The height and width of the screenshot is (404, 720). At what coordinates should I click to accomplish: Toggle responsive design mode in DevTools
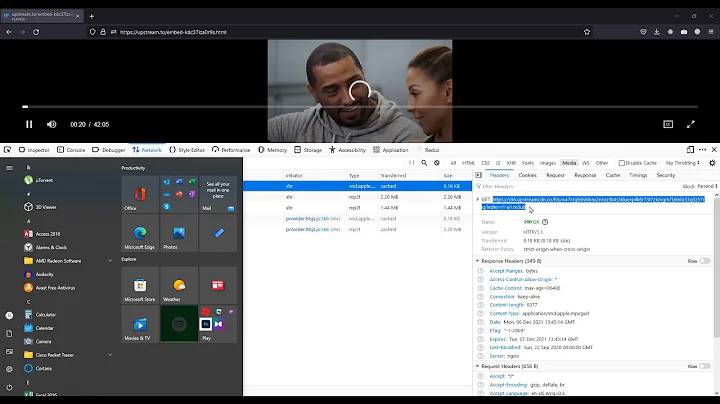click(x=690, y=150)
